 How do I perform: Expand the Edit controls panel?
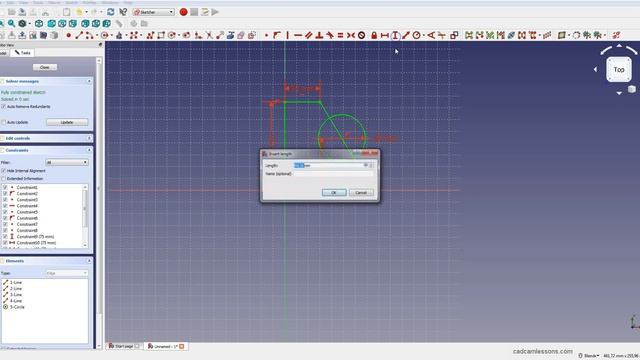[x=89, y=138]
